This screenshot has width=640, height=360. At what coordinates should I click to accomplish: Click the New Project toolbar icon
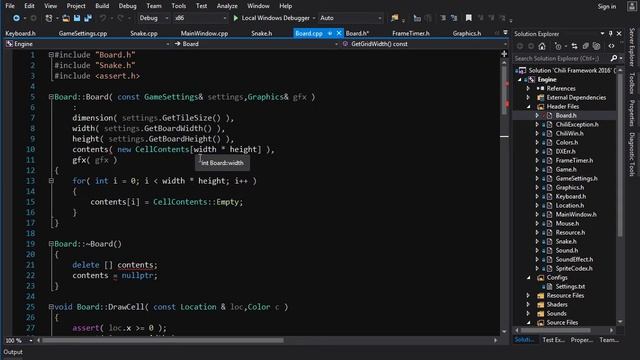pos(49,18)
